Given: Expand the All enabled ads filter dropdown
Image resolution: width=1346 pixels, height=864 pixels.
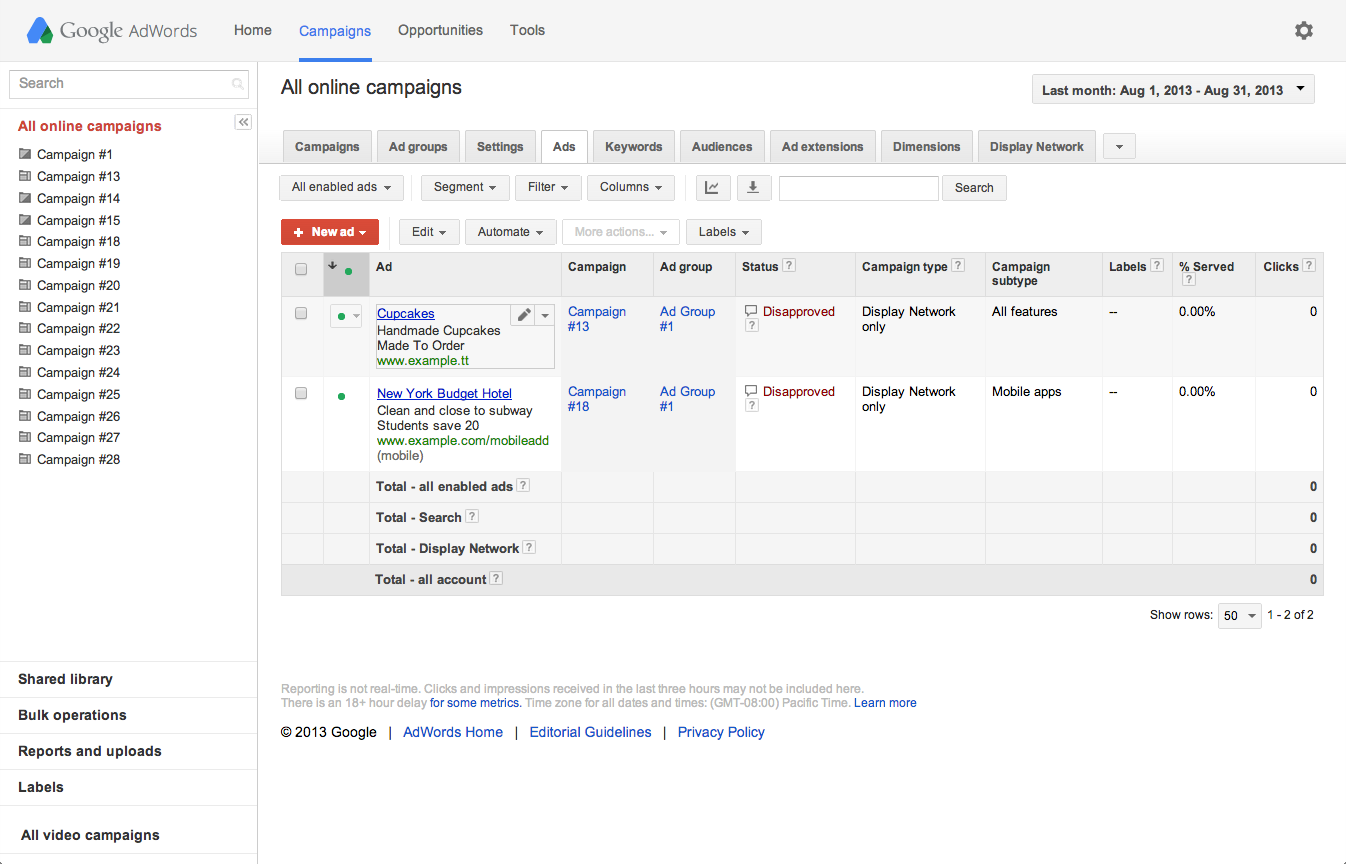Looking at the screenshot, I should click(341, 187).
